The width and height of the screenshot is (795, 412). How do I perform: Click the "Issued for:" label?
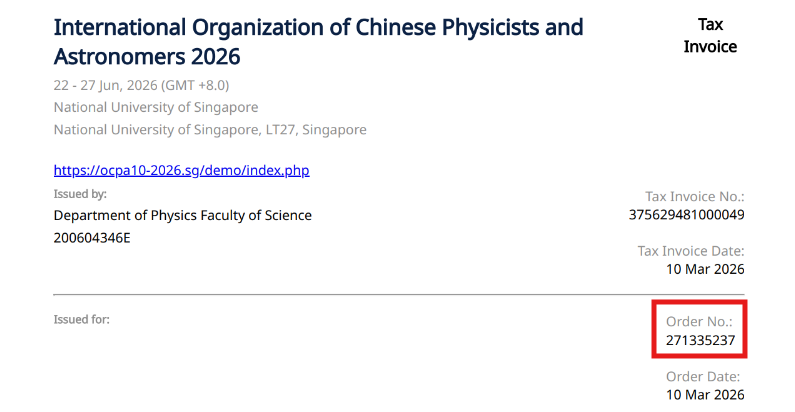click(x=81, y=320)
